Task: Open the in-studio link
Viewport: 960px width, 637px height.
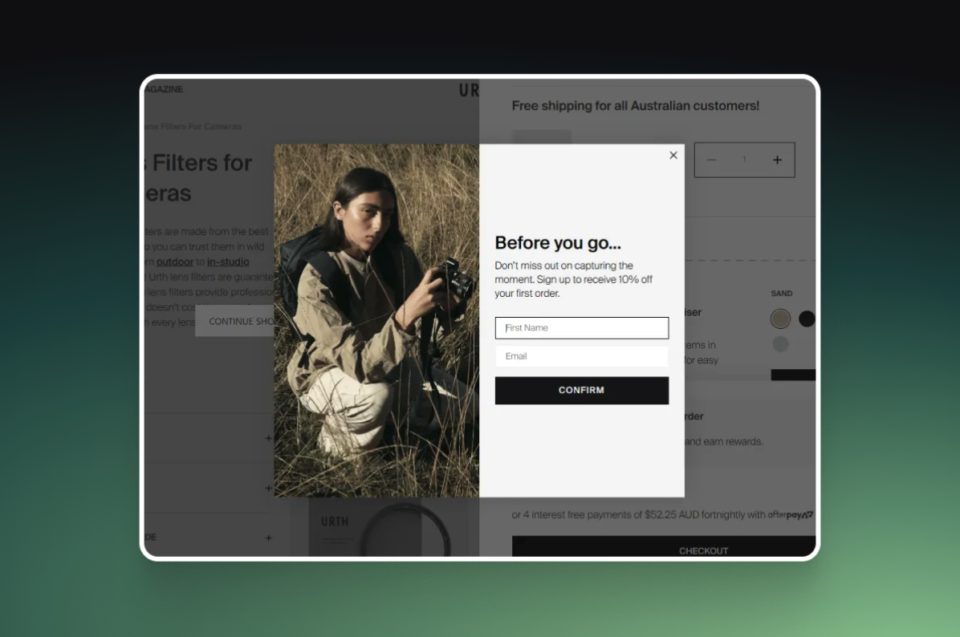Action: click(x=228, y=262)
